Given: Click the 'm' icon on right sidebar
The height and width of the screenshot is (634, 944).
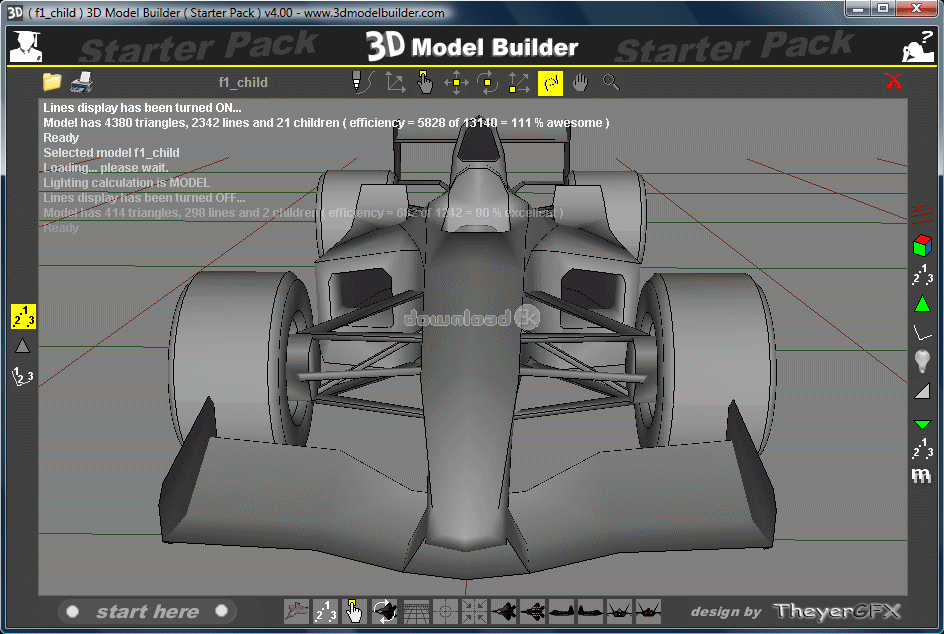Looking at the screenshot, I should 921,475.
